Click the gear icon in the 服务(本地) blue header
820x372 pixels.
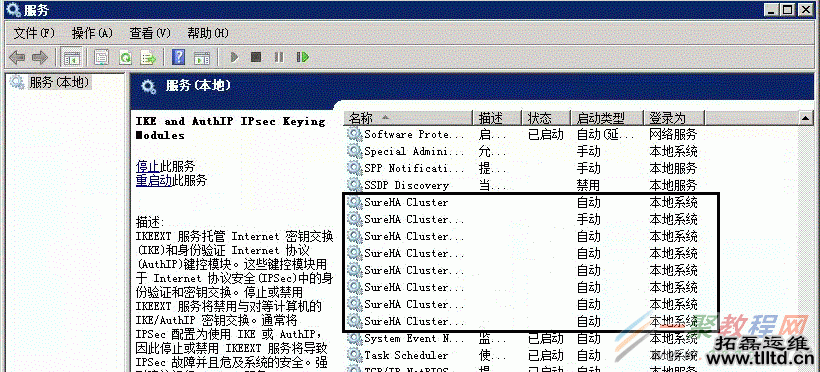pos(149,86)
